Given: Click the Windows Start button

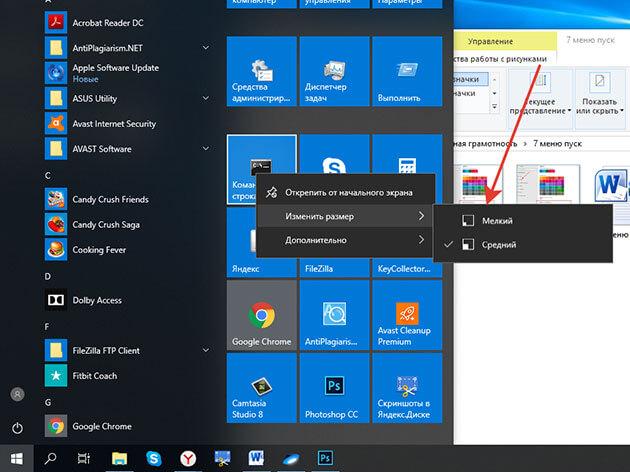Looking at the screenshot, I should pos(17,458).
